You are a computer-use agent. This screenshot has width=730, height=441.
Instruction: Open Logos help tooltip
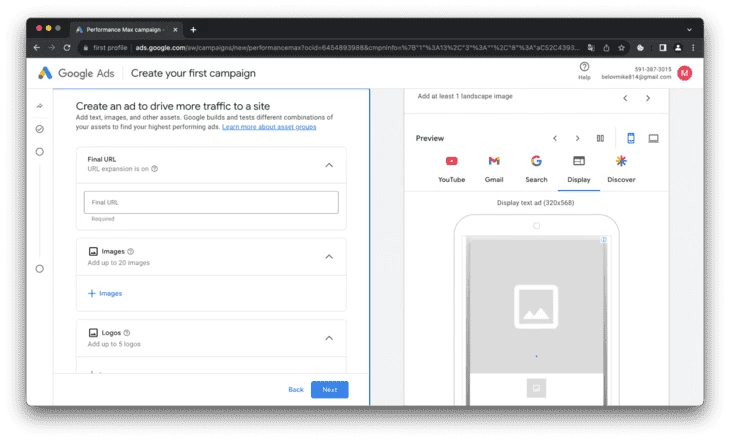127,333
